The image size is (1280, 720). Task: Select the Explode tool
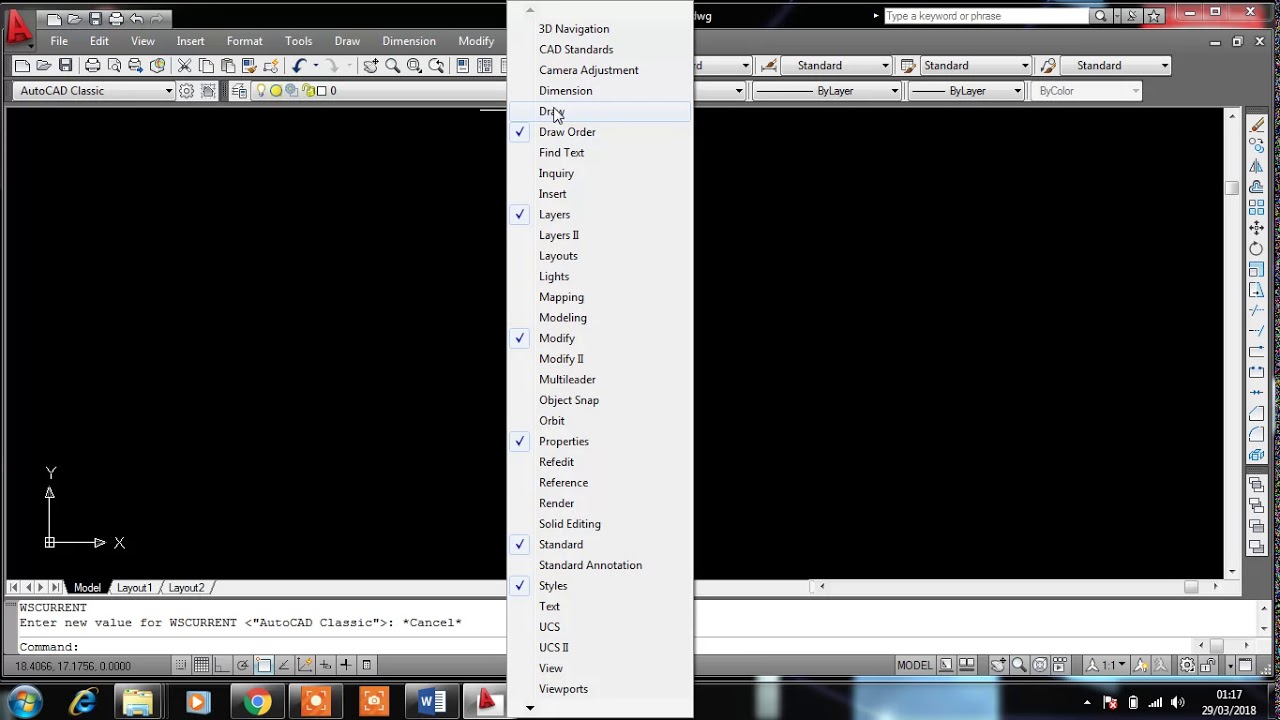click(x=1257, y=455)
